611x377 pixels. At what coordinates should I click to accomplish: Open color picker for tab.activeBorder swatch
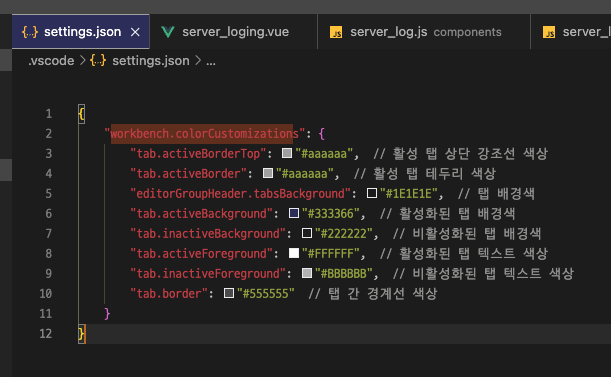pyautogui.click(x=268, y=173)
